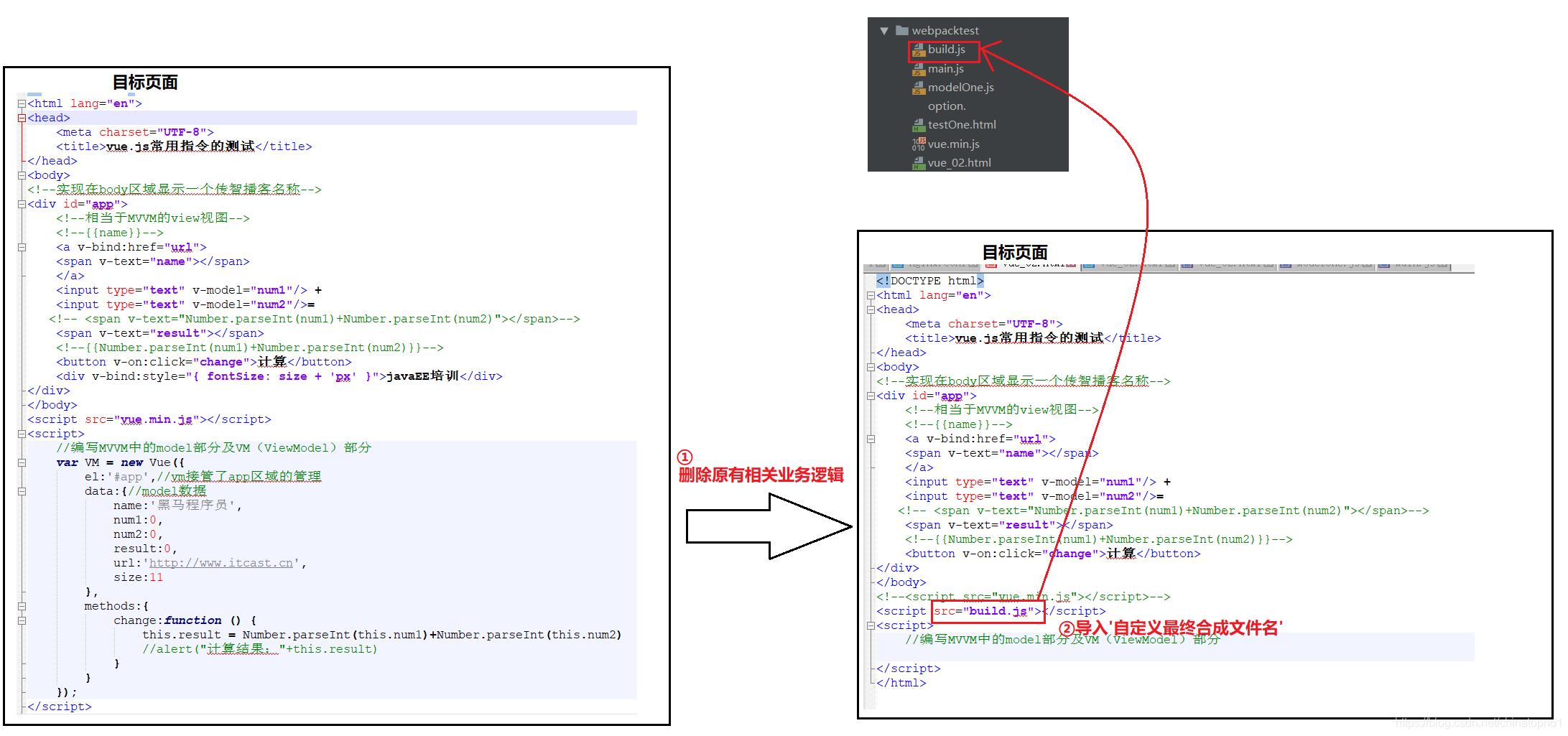1568x736 pixels.
Task: Click the vue.min.js binary JS file icon
Action: 918,144
